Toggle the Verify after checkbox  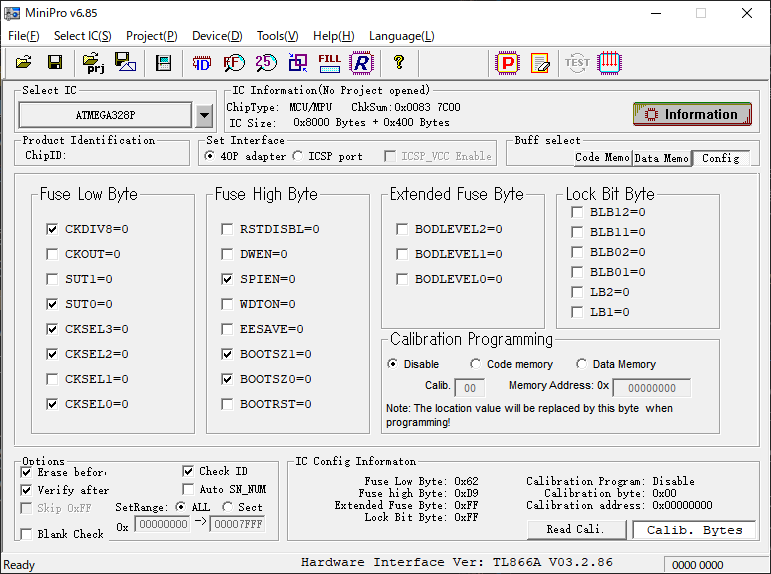[27, 490]
